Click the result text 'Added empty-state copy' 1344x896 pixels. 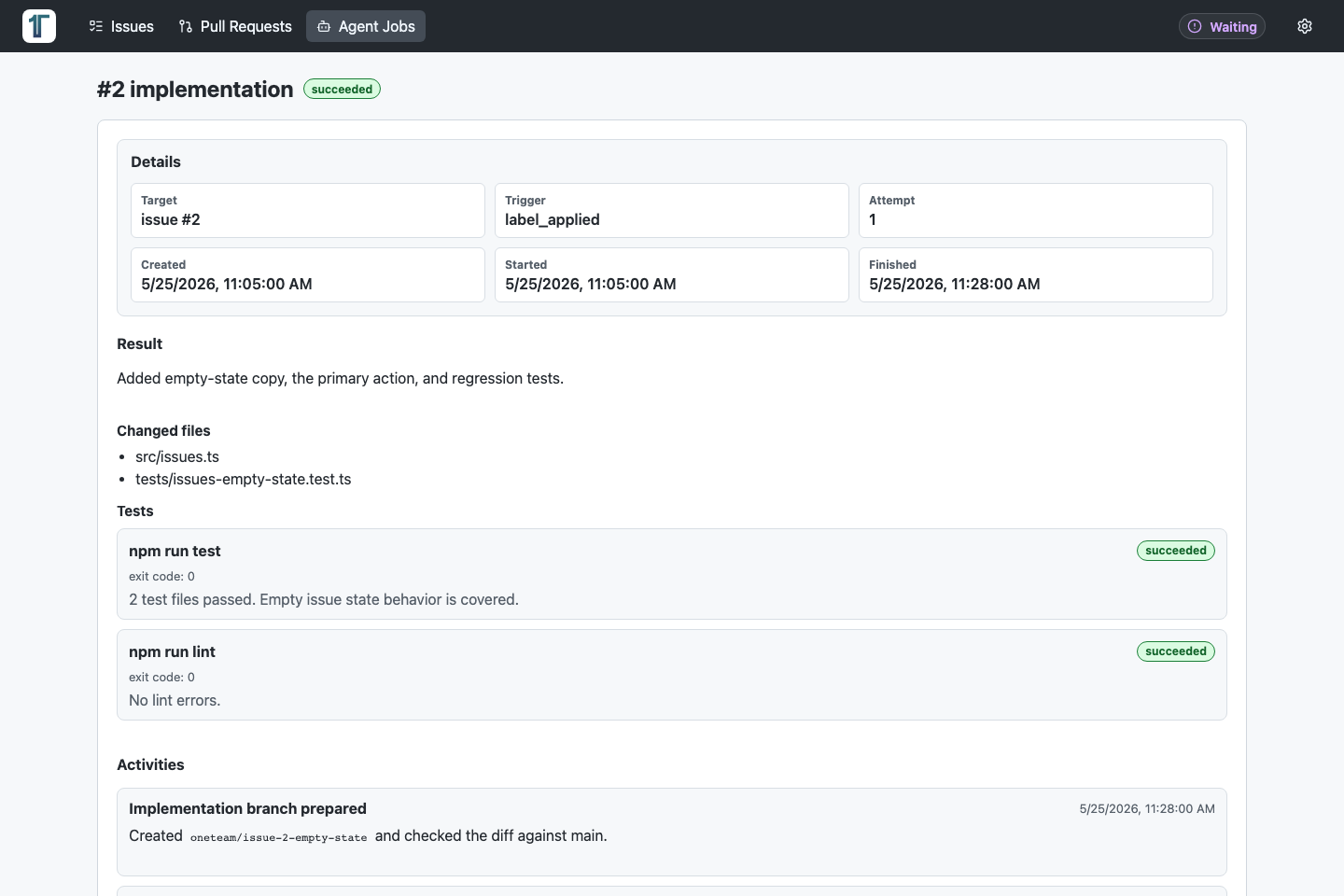(x=341, y=378)
